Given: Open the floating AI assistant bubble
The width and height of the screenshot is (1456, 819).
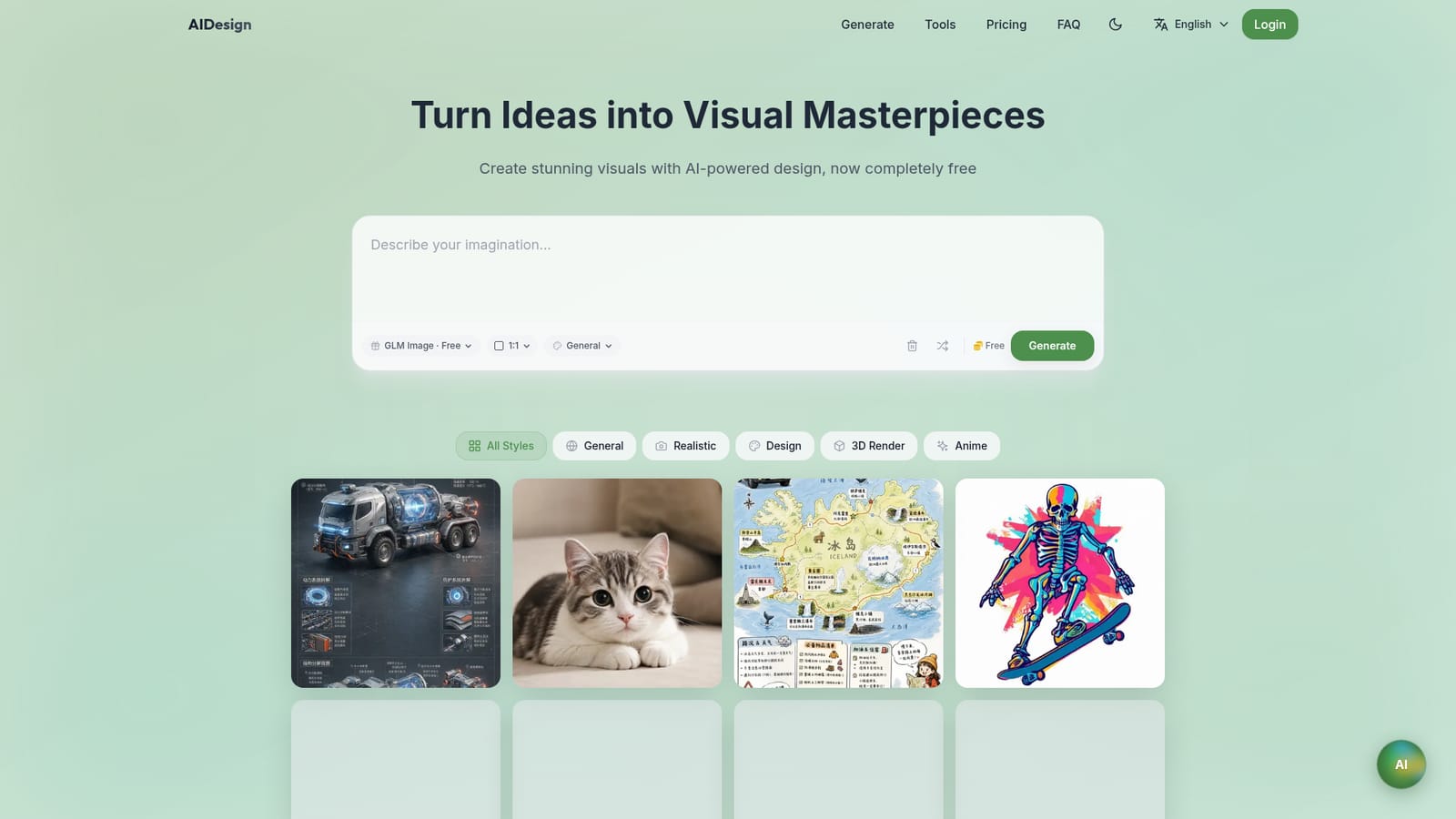Looking at the screenshot, I should pos(1401,764).
